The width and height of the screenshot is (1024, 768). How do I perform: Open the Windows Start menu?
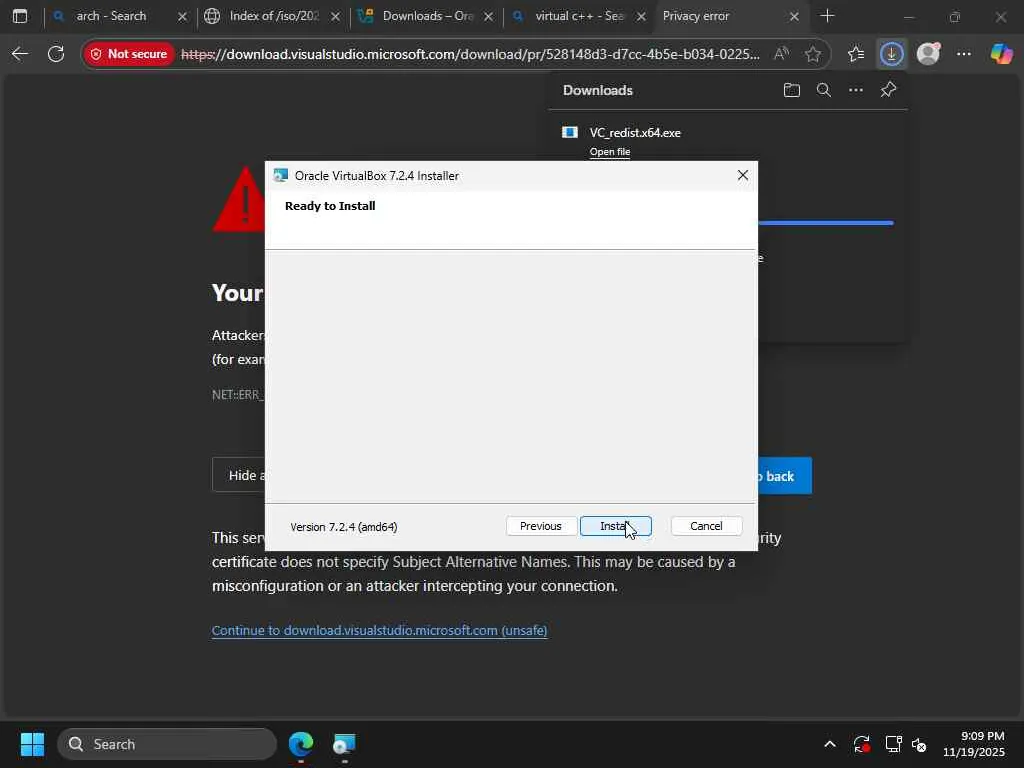(x=32, y=744)
